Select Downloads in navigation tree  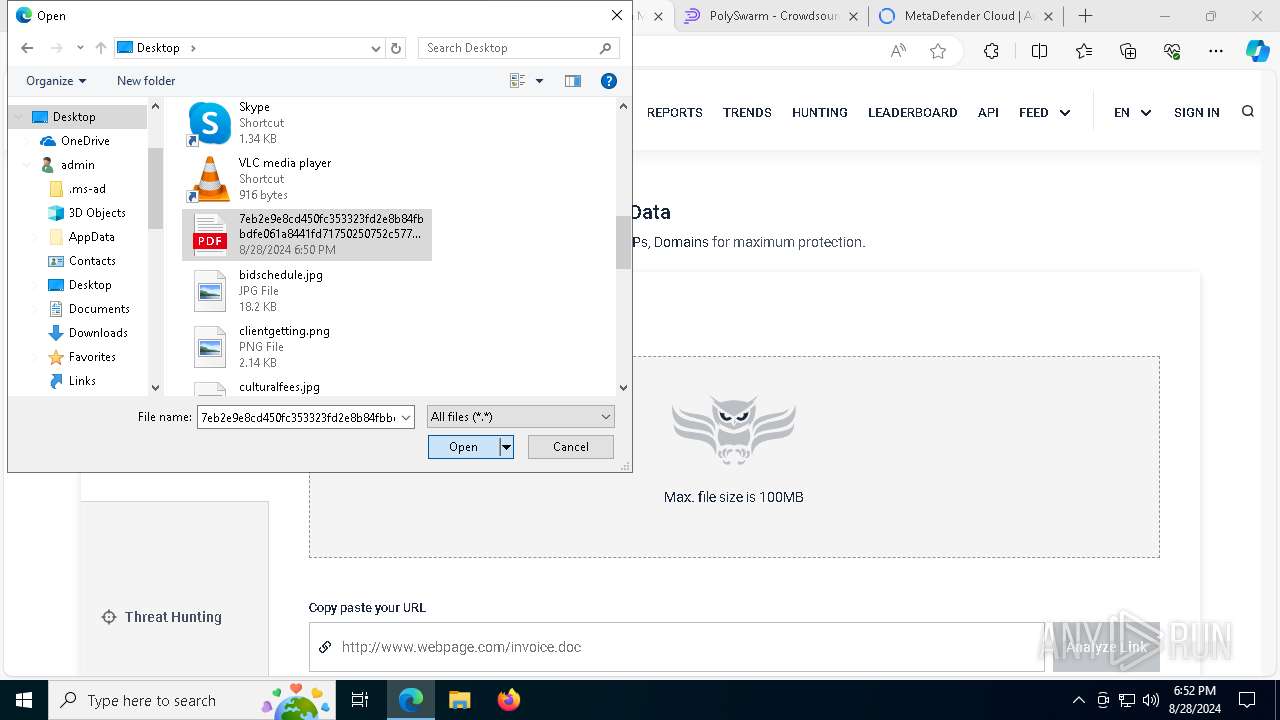[98, 333]
